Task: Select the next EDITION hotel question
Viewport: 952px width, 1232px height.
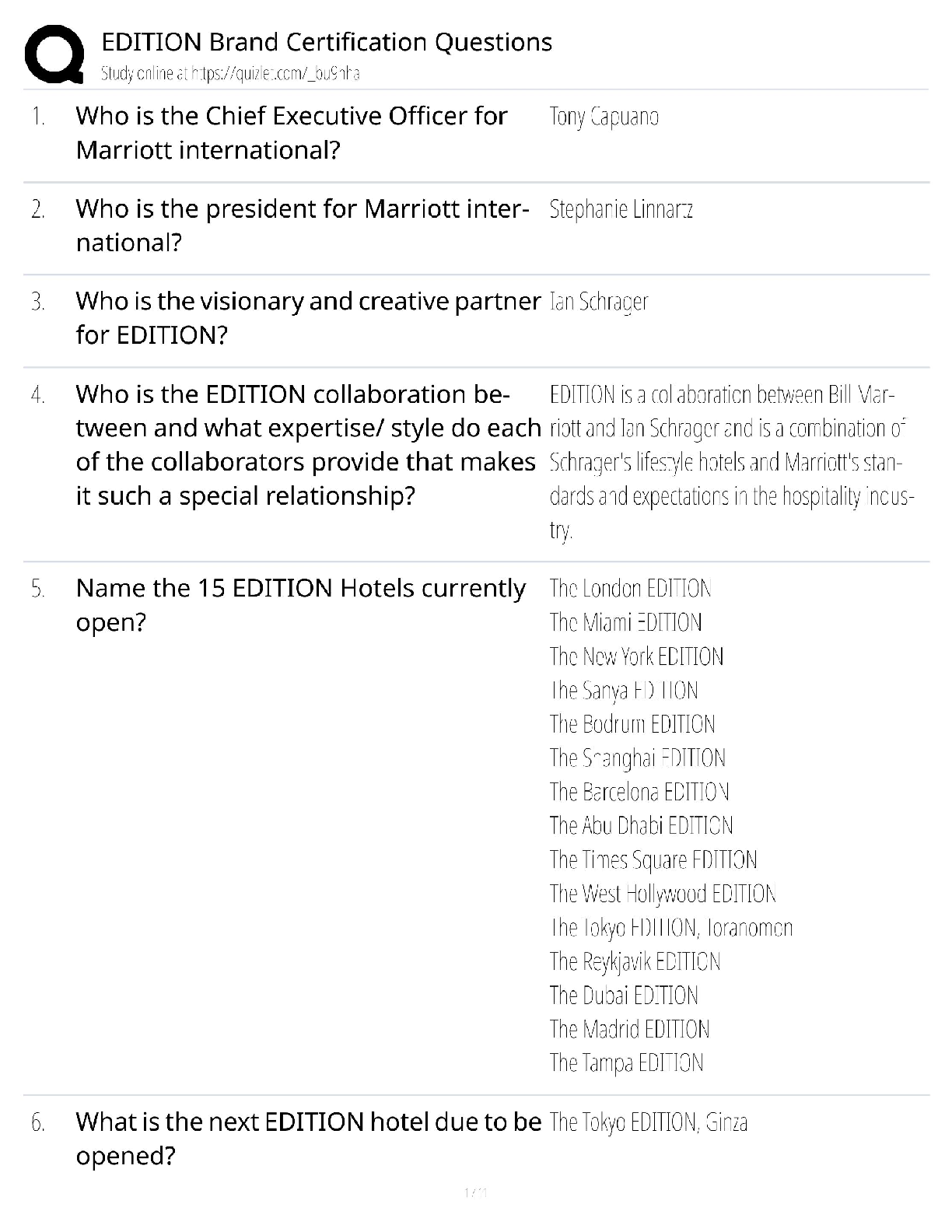Action: pos(307,1139)
